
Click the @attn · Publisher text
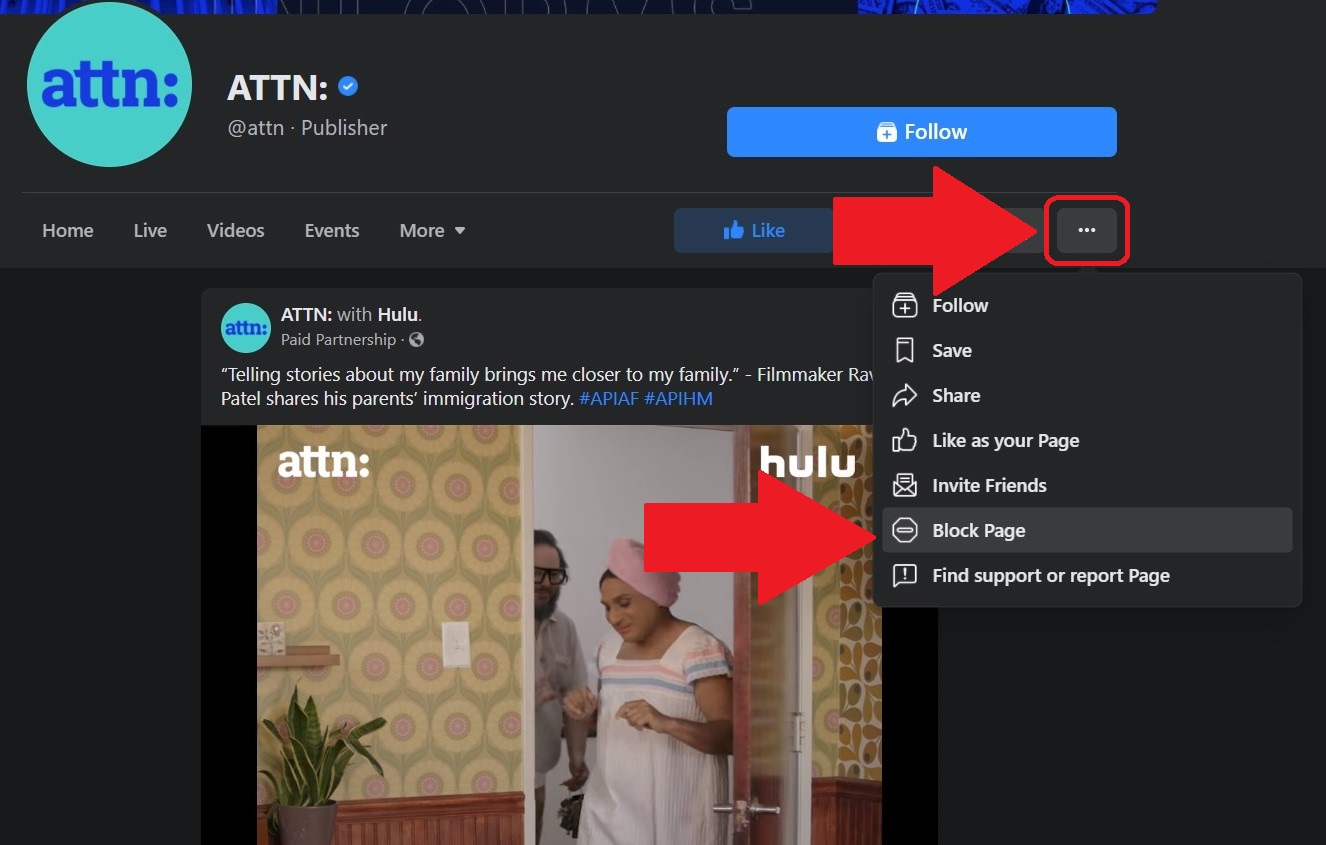[x=308, y=128]
